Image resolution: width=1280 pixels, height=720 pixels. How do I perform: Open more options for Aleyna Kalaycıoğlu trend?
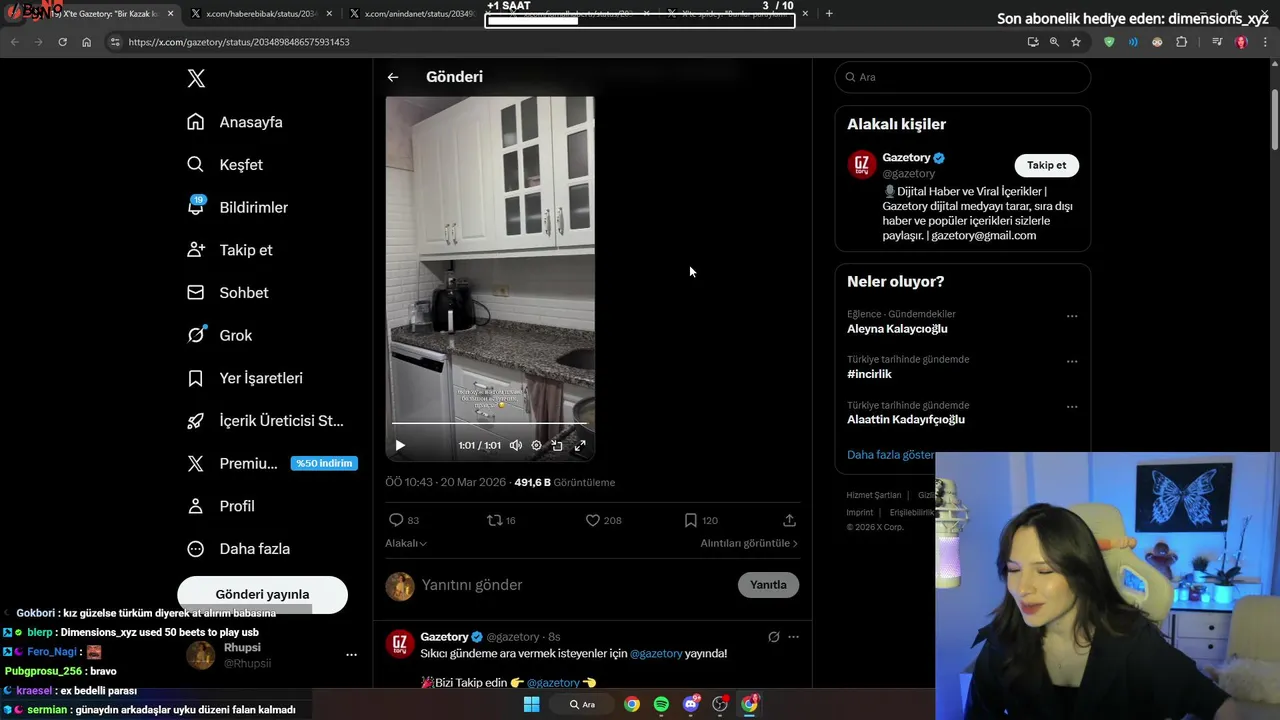[x=1072, y=316]
